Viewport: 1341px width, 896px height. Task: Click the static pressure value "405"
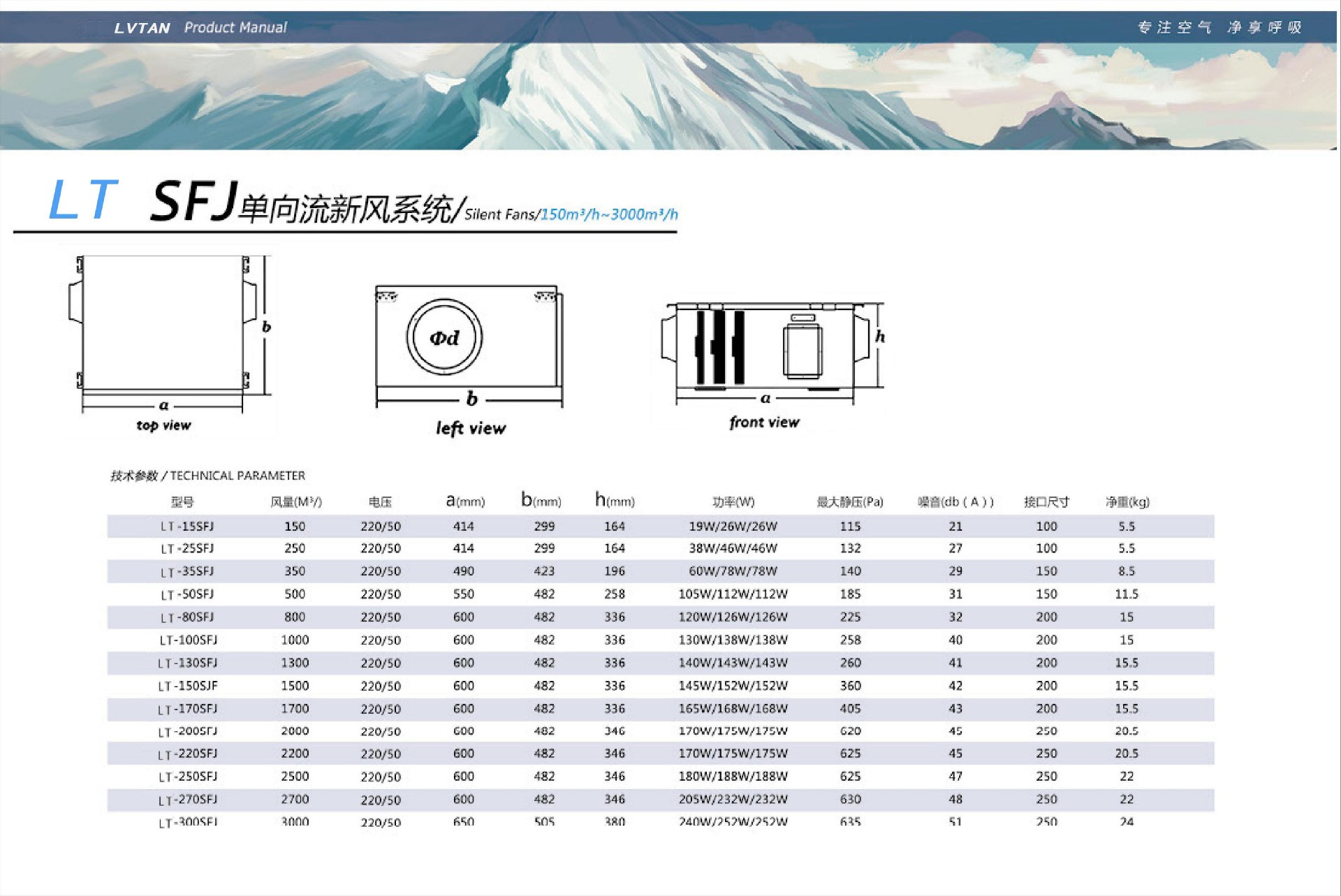tap(851, 709)
